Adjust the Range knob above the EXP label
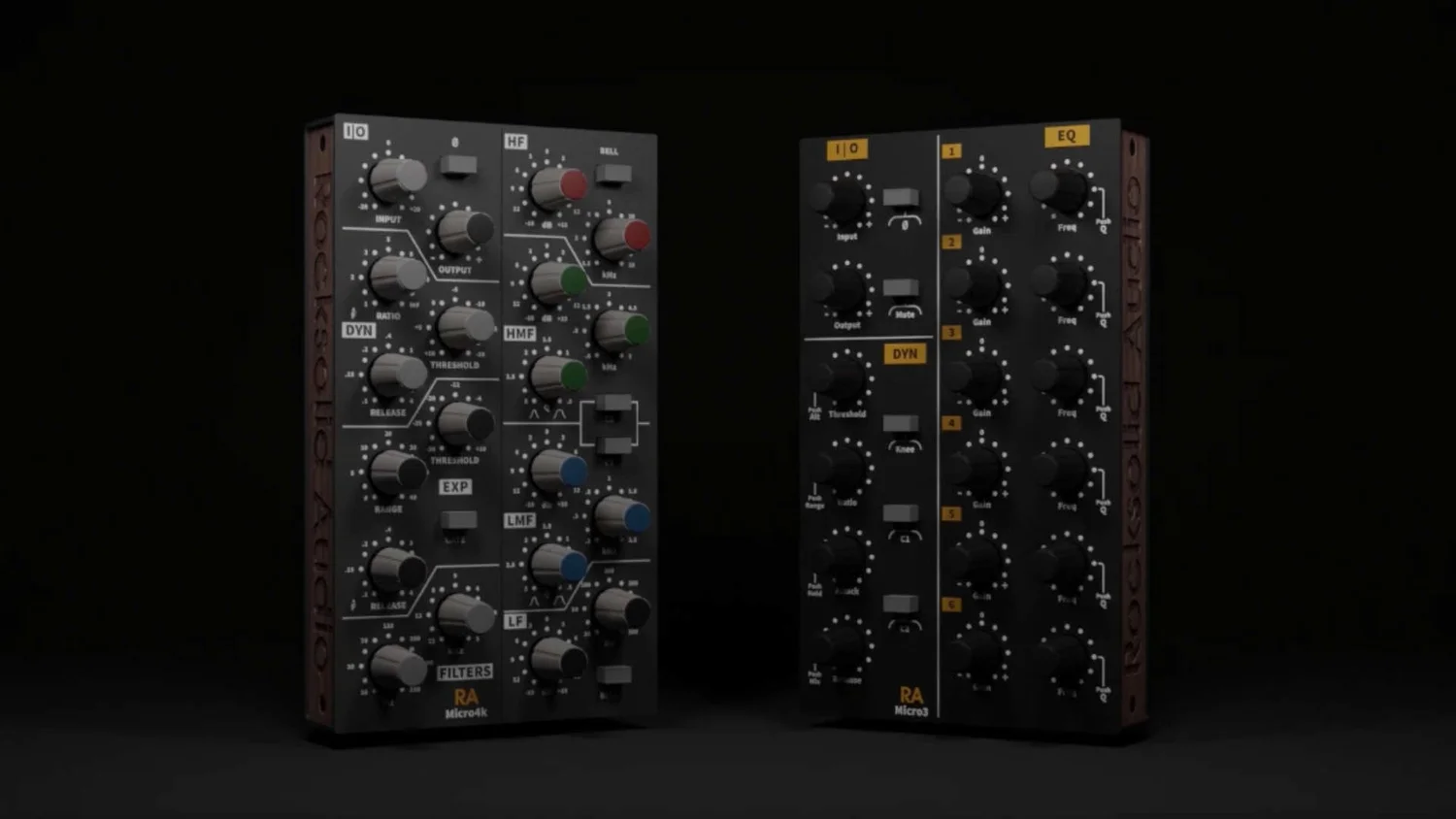Image resolution: width=1456 pixels, height=819 pixels. pos(396,471)
